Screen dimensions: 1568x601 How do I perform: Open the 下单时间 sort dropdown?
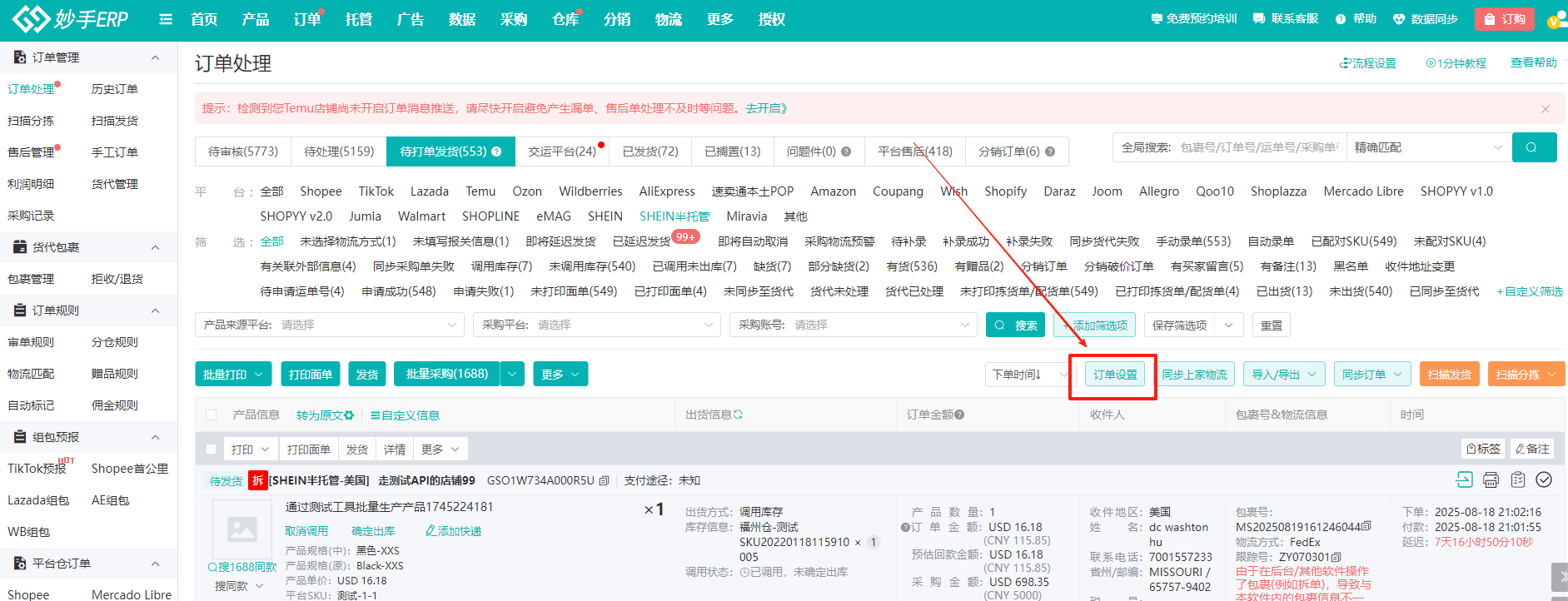(x=1028, y=375)
